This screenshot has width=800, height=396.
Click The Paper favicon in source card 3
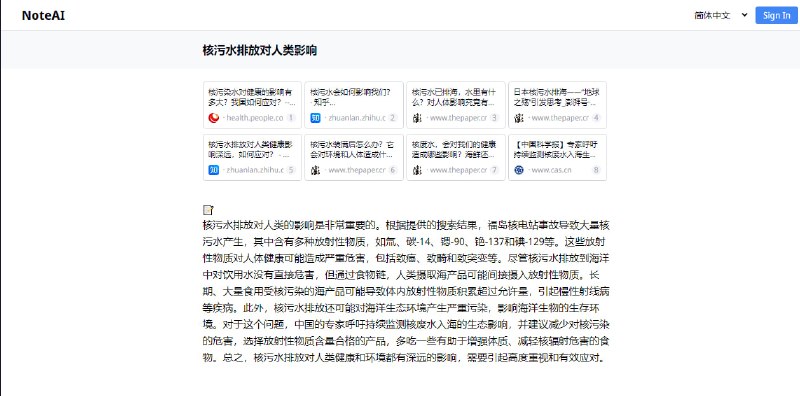[417, 118]
